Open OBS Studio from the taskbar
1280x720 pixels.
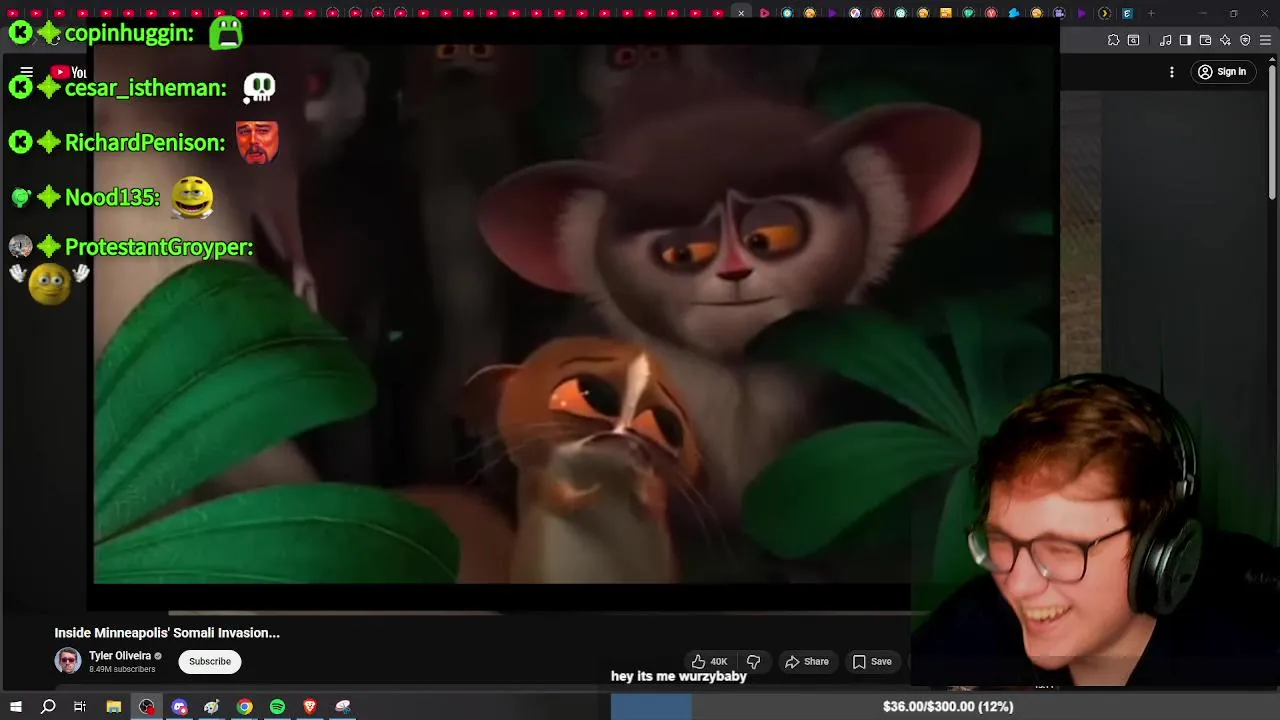pos(147,707)
